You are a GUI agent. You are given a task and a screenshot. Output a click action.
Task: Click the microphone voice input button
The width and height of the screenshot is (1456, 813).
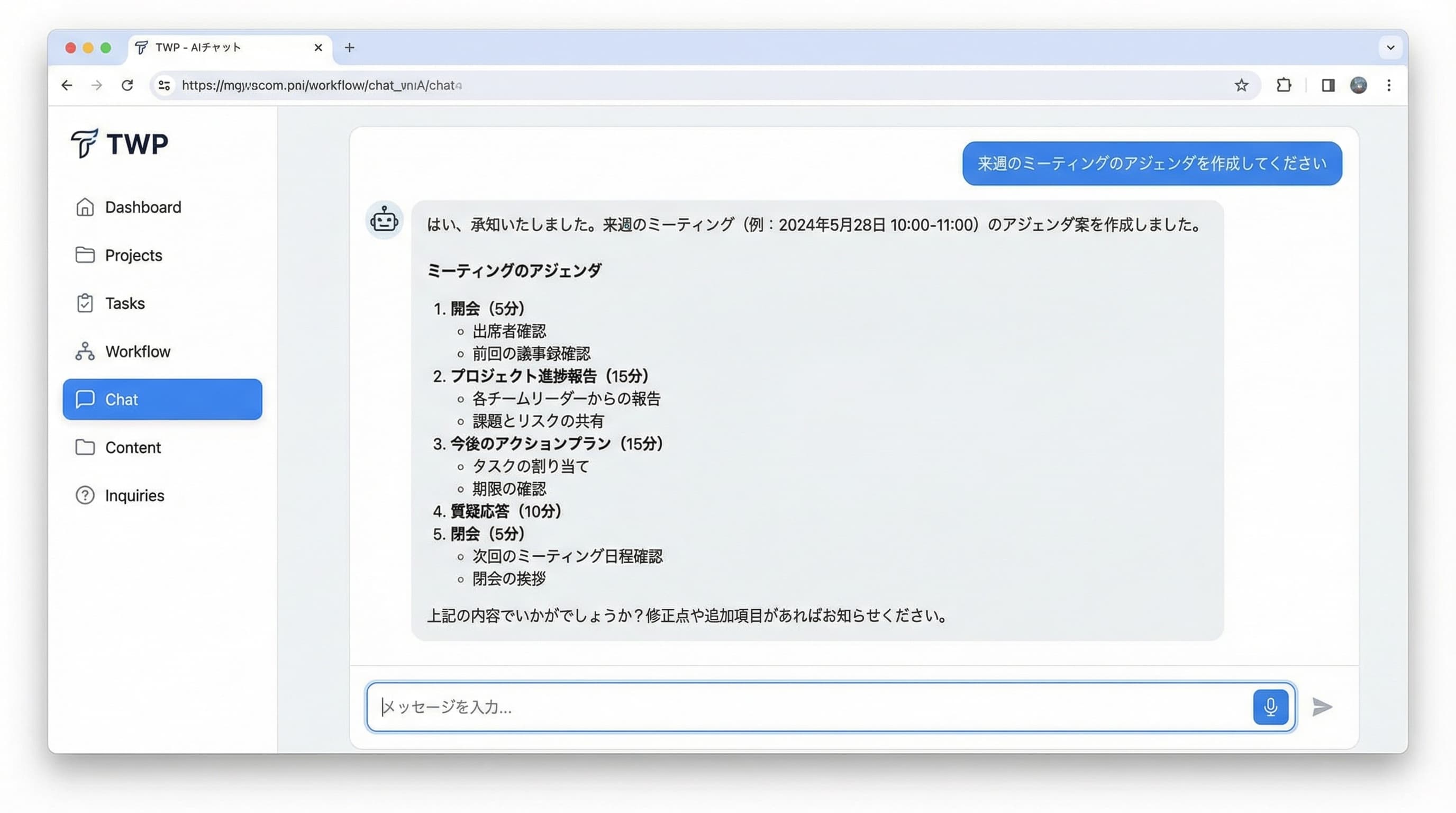point(1270,707)
